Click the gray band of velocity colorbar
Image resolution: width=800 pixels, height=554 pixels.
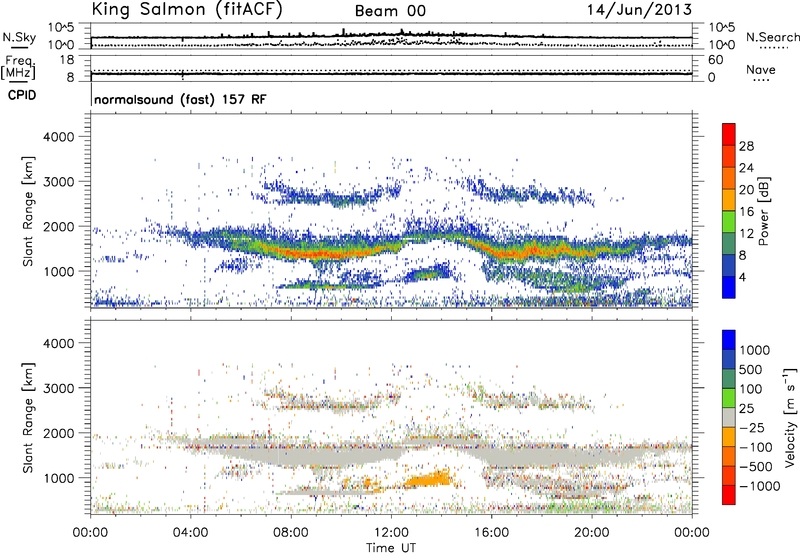point(729,417)
